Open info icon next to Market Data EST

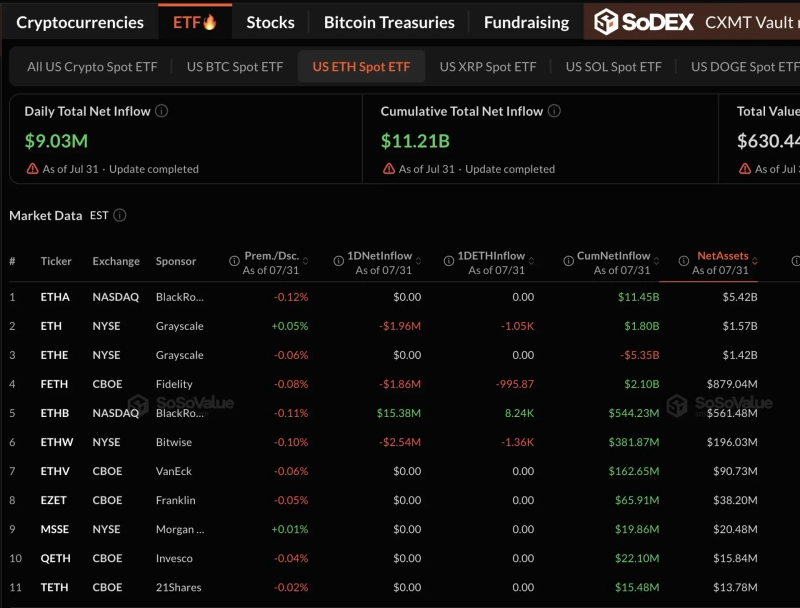(119, 215)
